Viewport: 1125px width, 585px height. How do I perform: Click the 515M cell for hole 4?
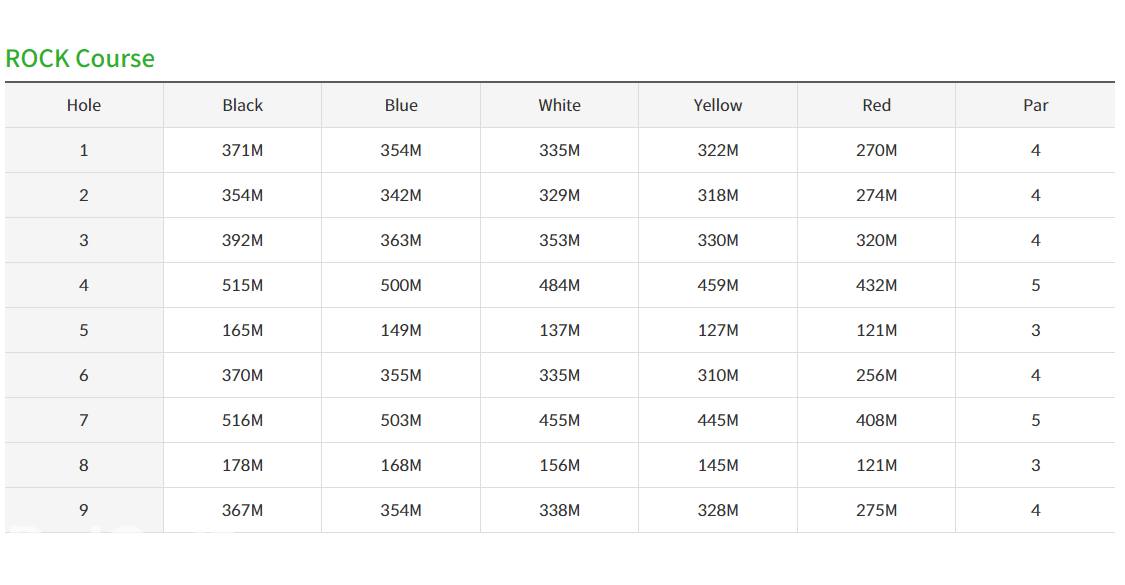(242, 285)
